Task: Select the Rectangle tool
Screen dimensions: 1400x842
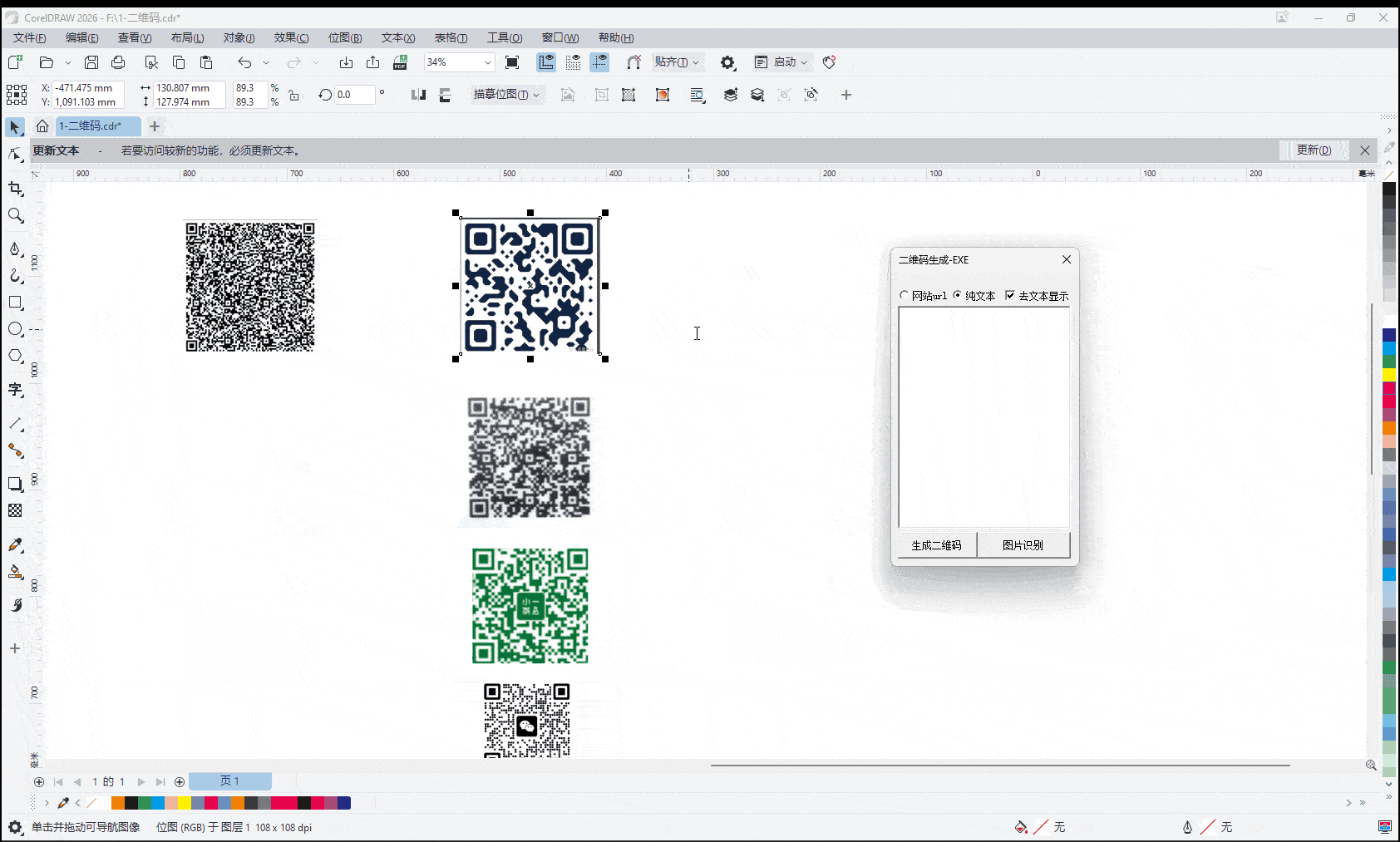Action: tap(15, 303)
